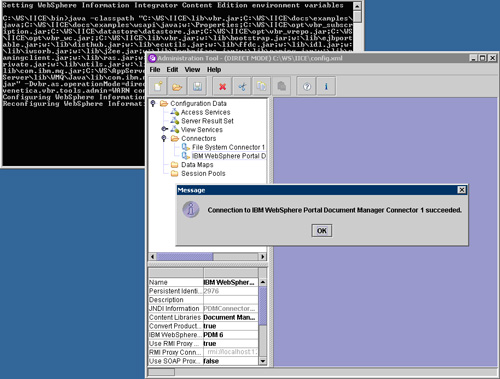Click the View Services node icon
This screenshot has width=500, height=379.
[x=175, y=130]
